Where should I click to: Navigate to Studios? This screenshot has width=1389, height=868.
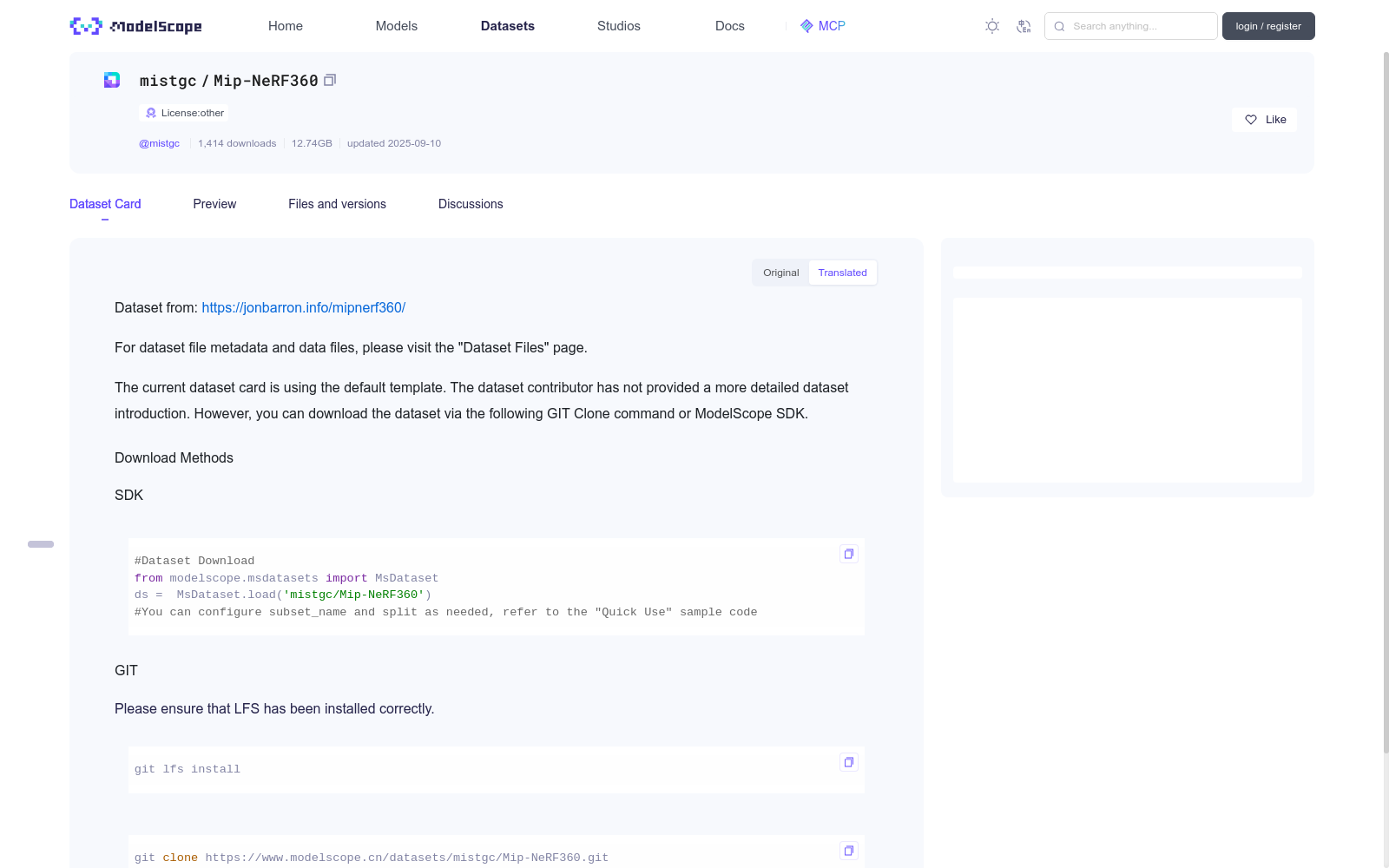(619, 26)
